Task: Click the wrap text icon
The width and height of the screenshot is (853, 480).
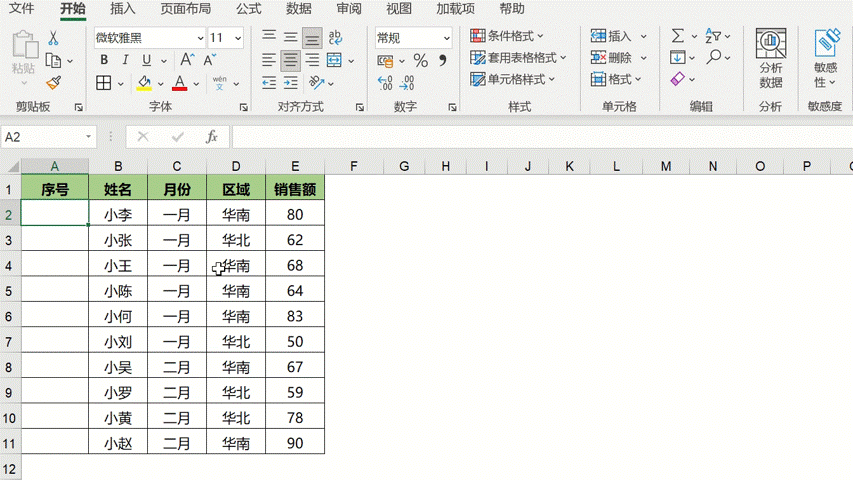Action: click(x=335, y=38)
